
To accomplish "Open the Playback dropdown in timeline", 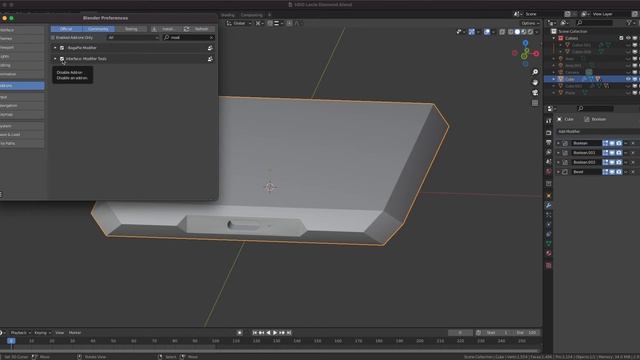I will point(20,333).
